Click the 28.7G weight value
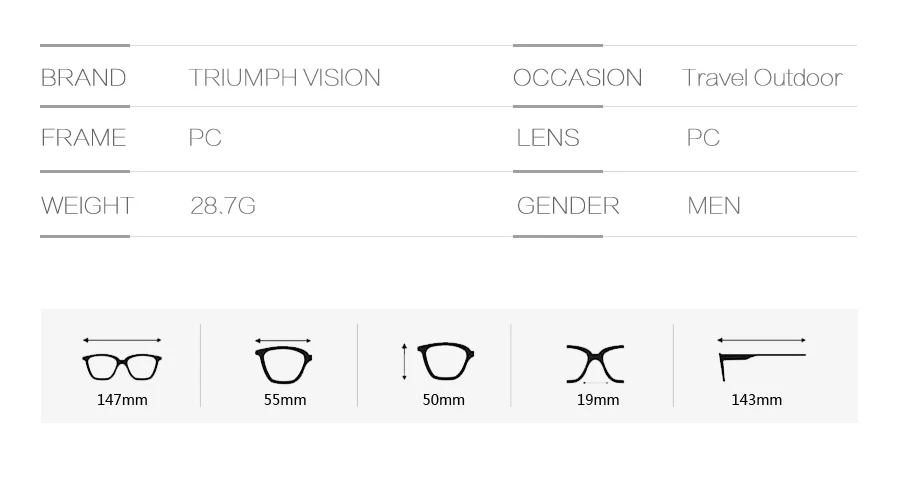900x488 pixels. 223,206
